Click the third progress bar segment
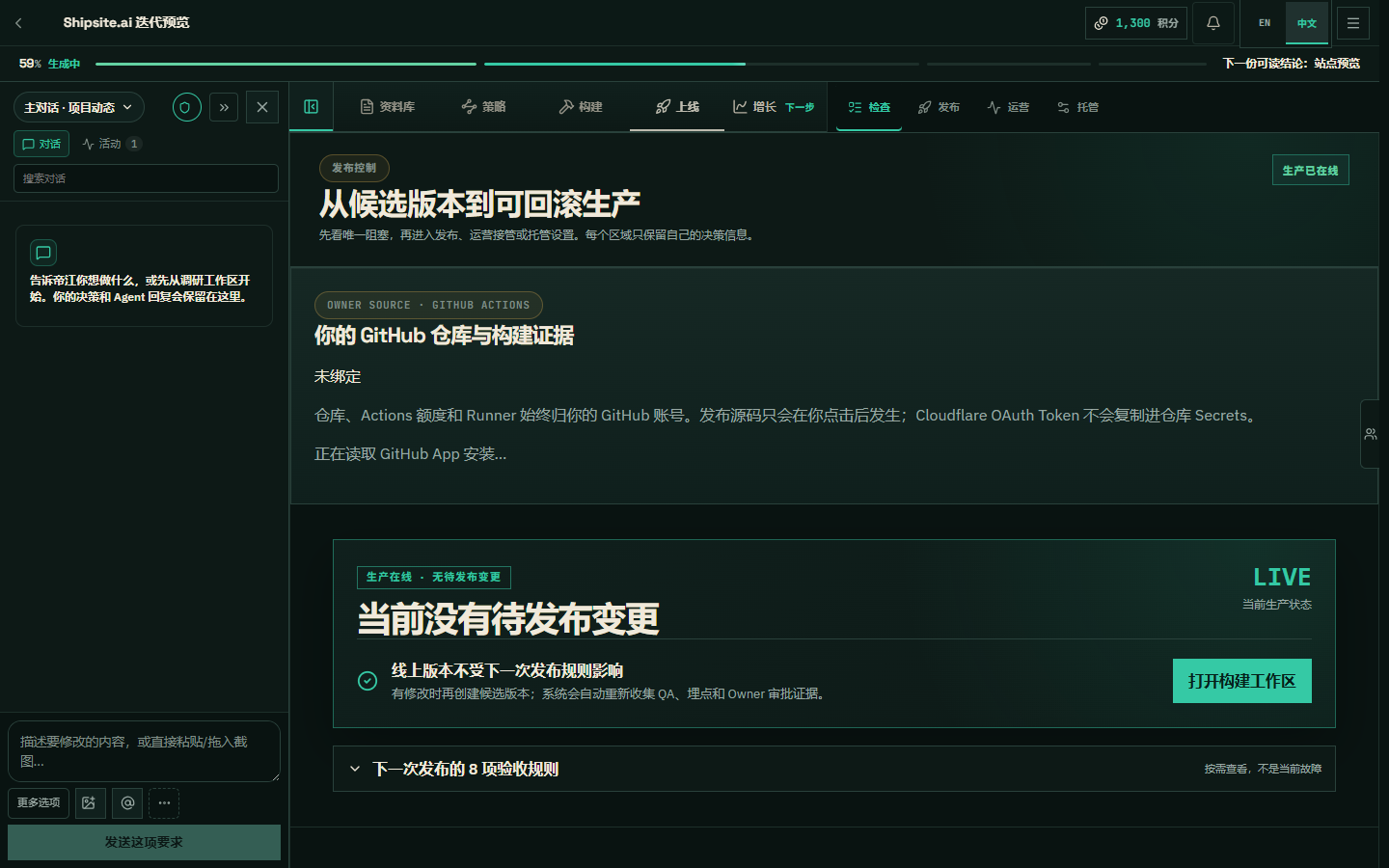Image resolution: width=1389 pixels, height=868 pixels. click(1009, 64)
